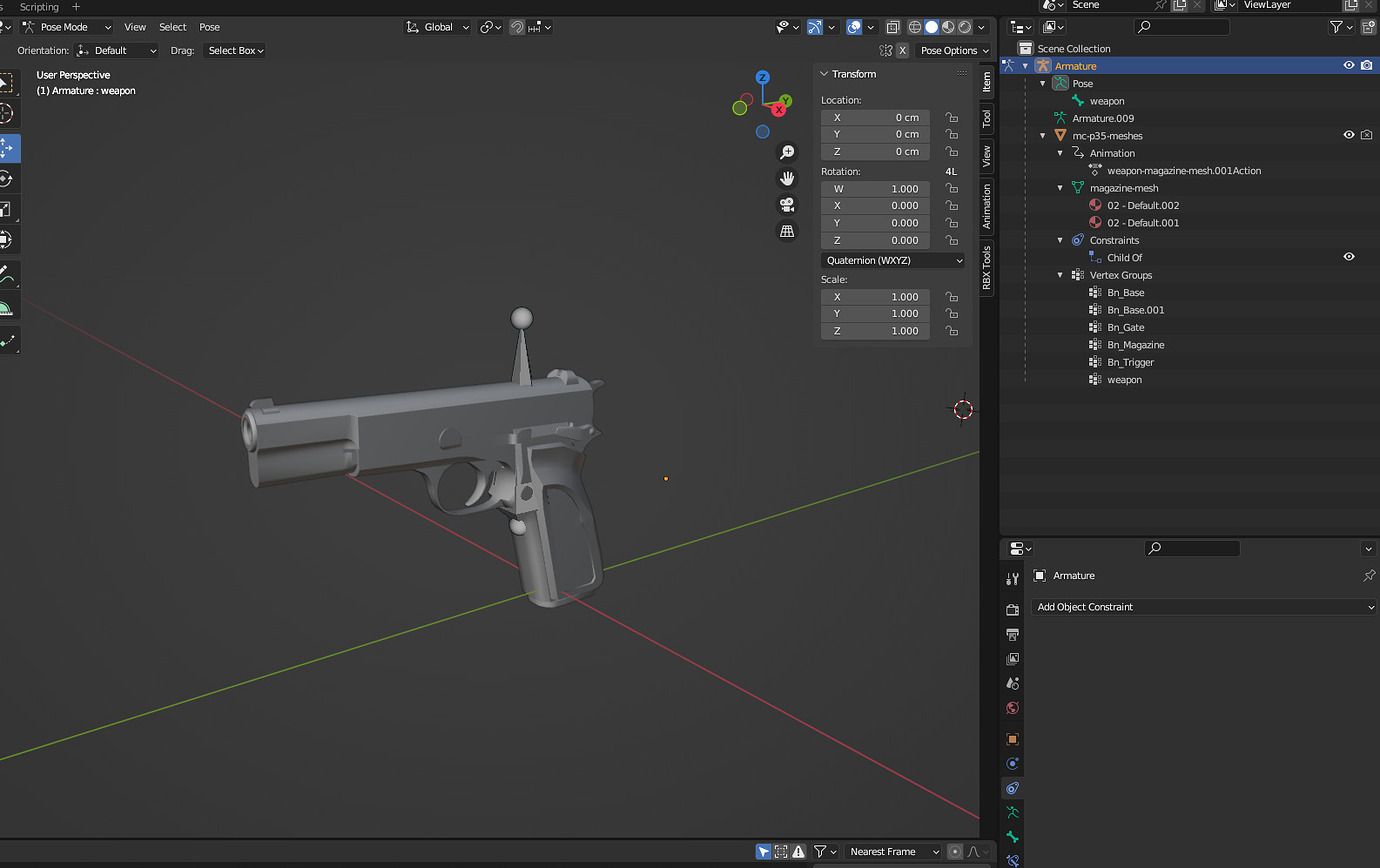Screen dimensions: 1380x868
Task: Open the Quaternion (WXYZ) rotation mode dropdown
Action: 893,260
